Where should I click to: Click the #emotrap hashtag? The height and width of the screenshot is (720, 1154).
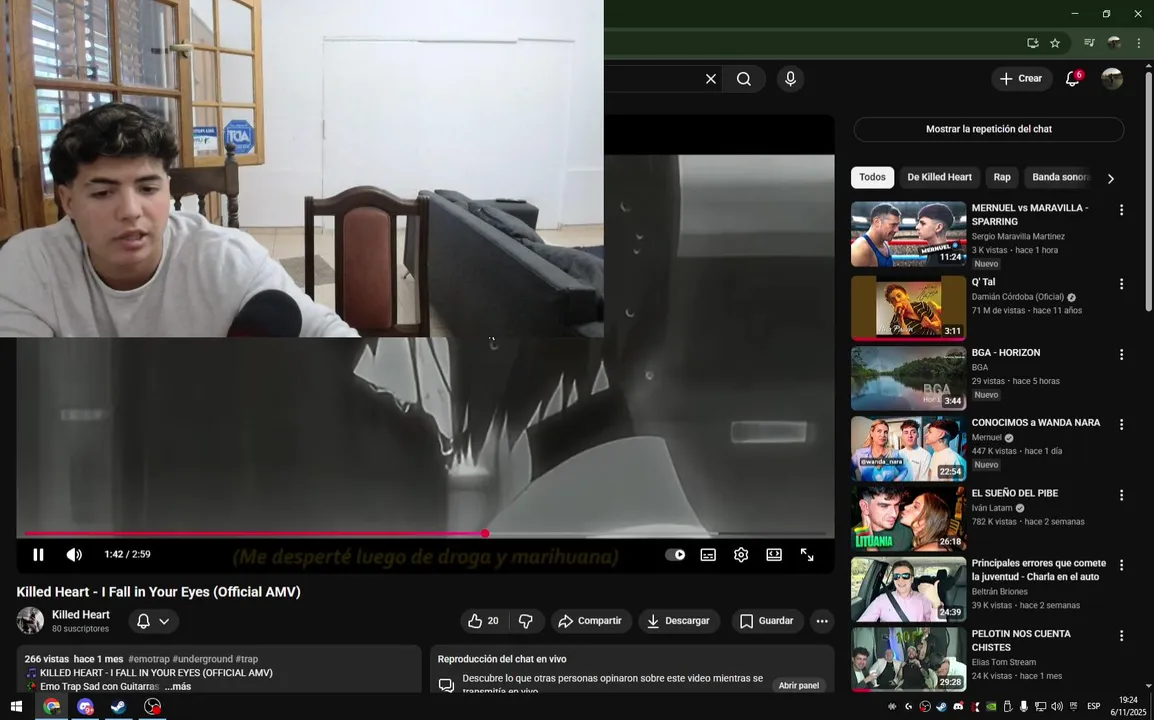149,659
